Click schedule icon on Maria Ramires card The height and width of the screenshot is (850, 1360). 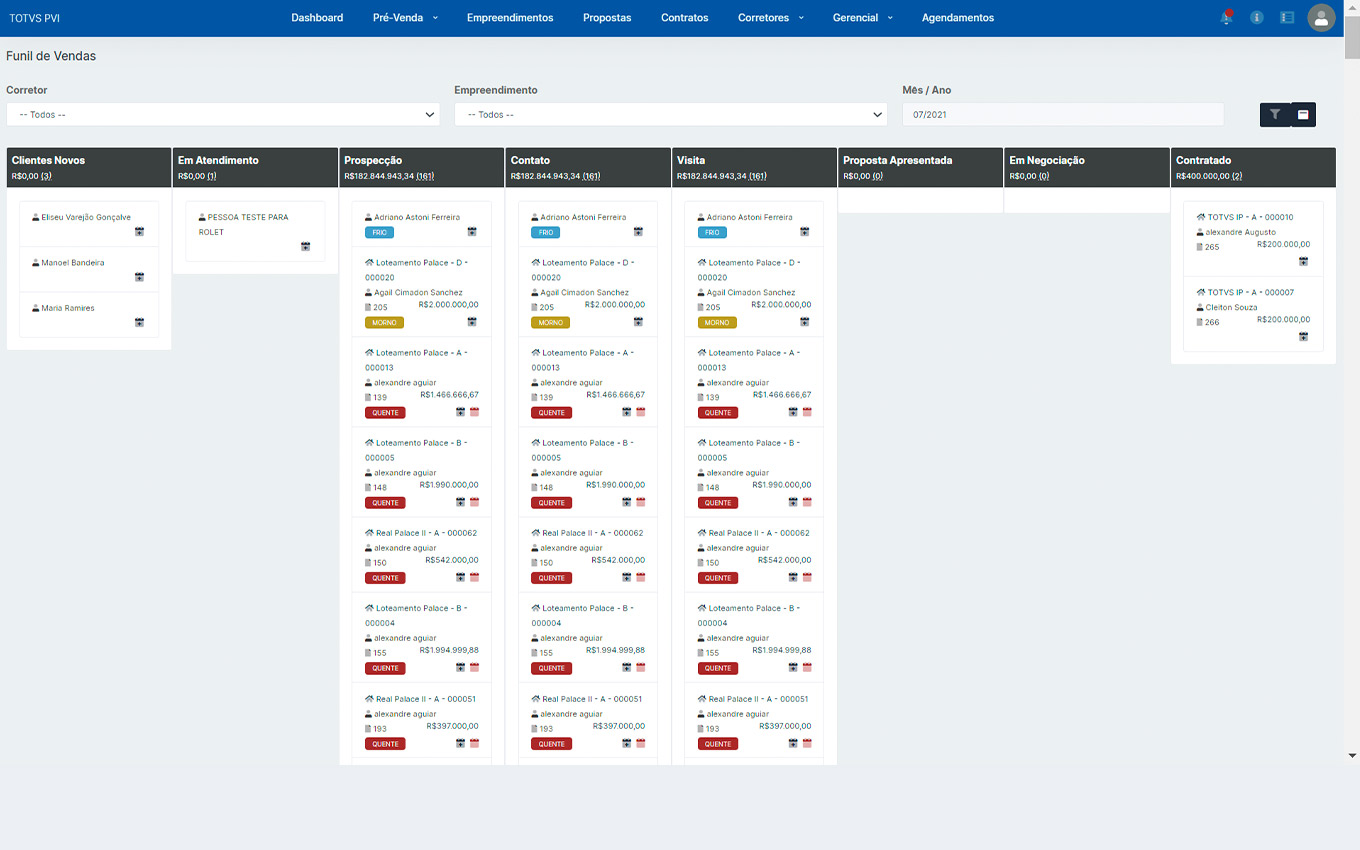tap(139, 323)
